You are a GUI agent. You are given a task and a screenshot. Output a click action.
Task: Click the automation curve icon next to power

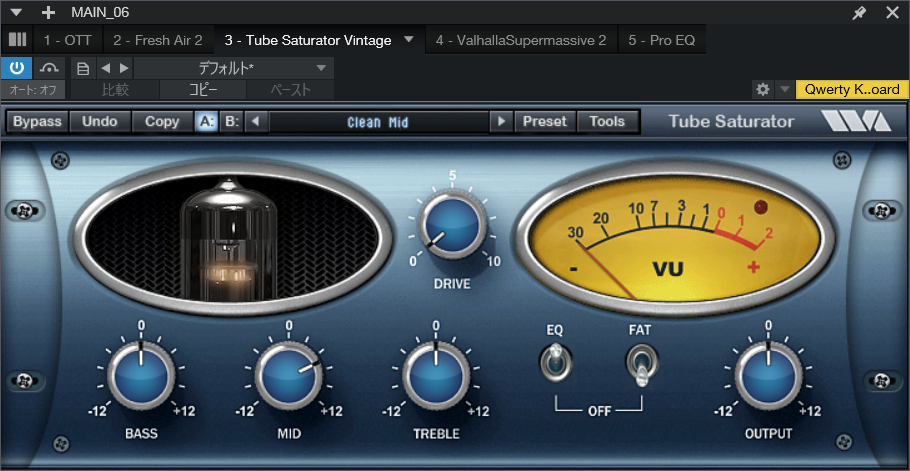(49, 68)
